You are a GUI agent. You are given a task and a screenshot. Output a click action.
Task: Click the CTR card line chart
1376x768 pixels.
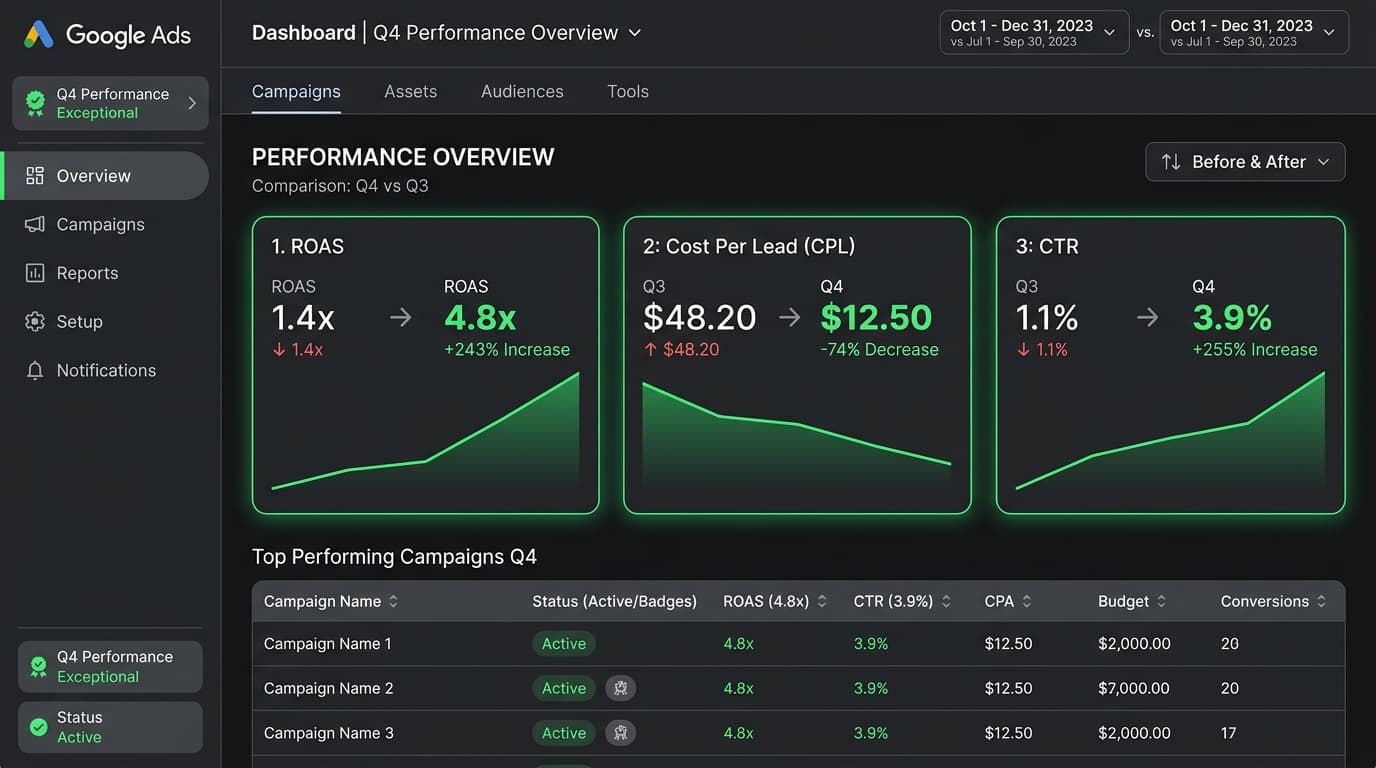coord(1170,432)
